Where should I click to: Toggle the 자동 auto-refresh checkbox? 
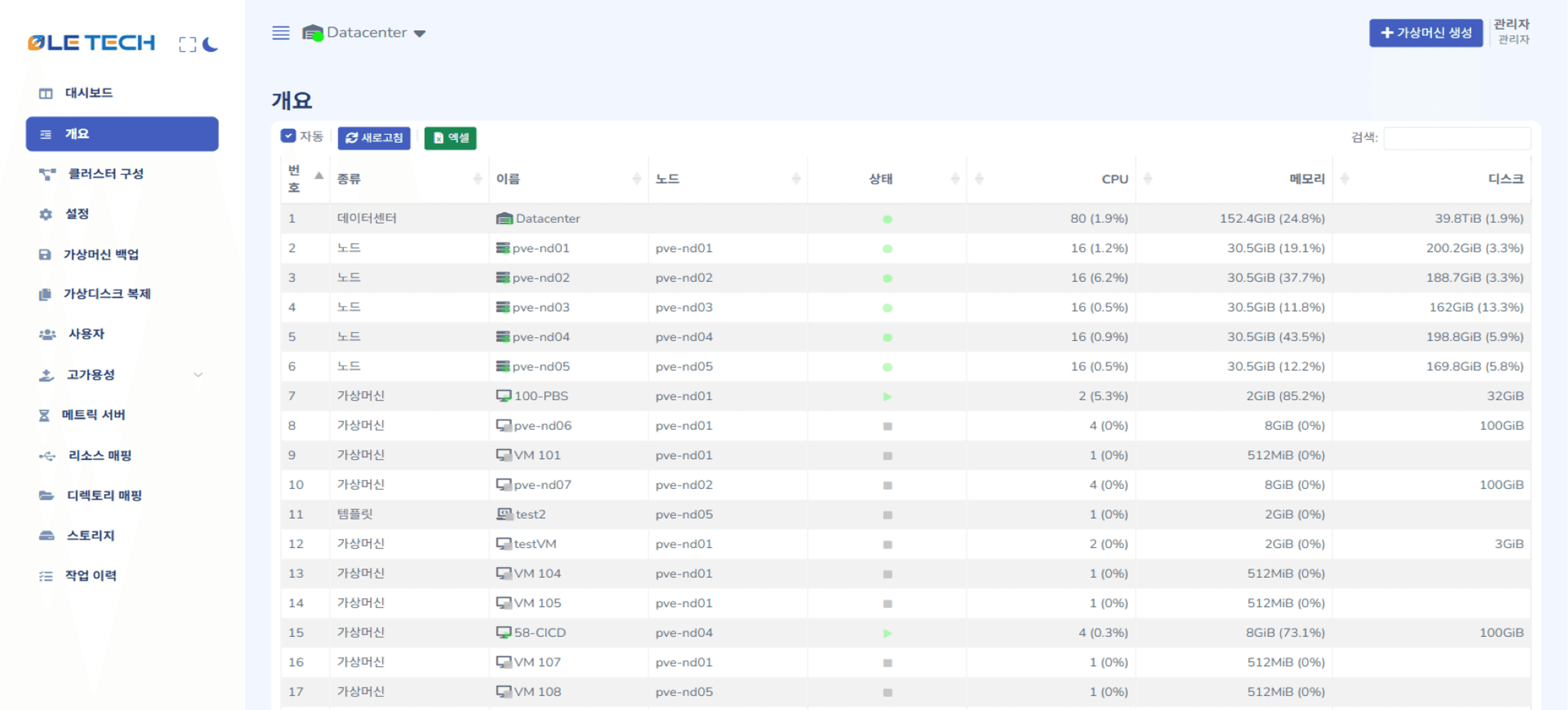[x=288, y=136]
